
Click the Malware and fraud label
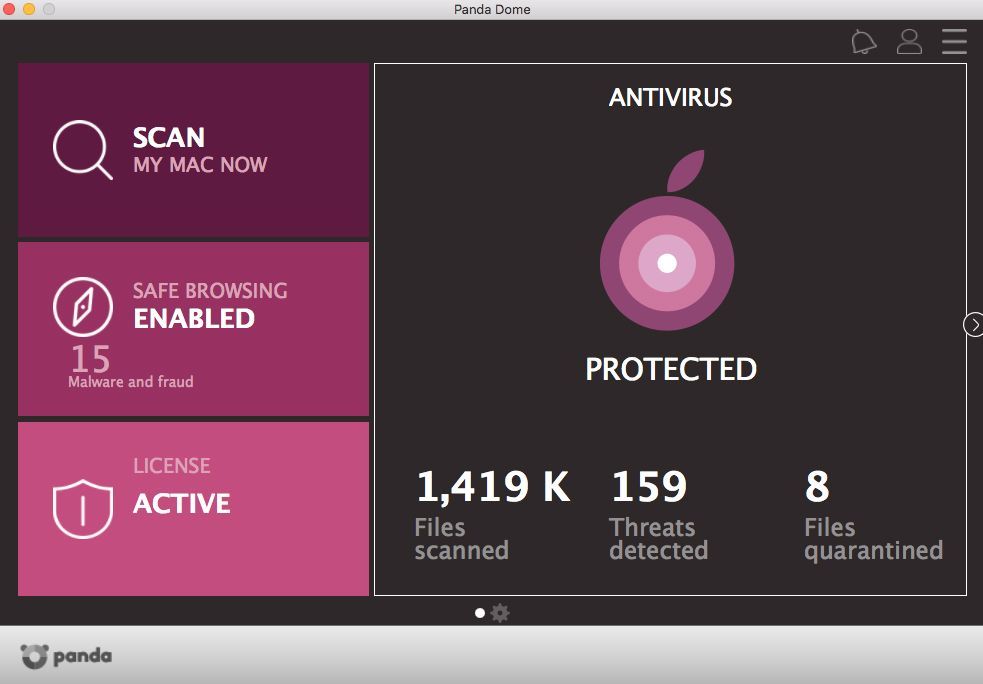click(x=130, y=382)
